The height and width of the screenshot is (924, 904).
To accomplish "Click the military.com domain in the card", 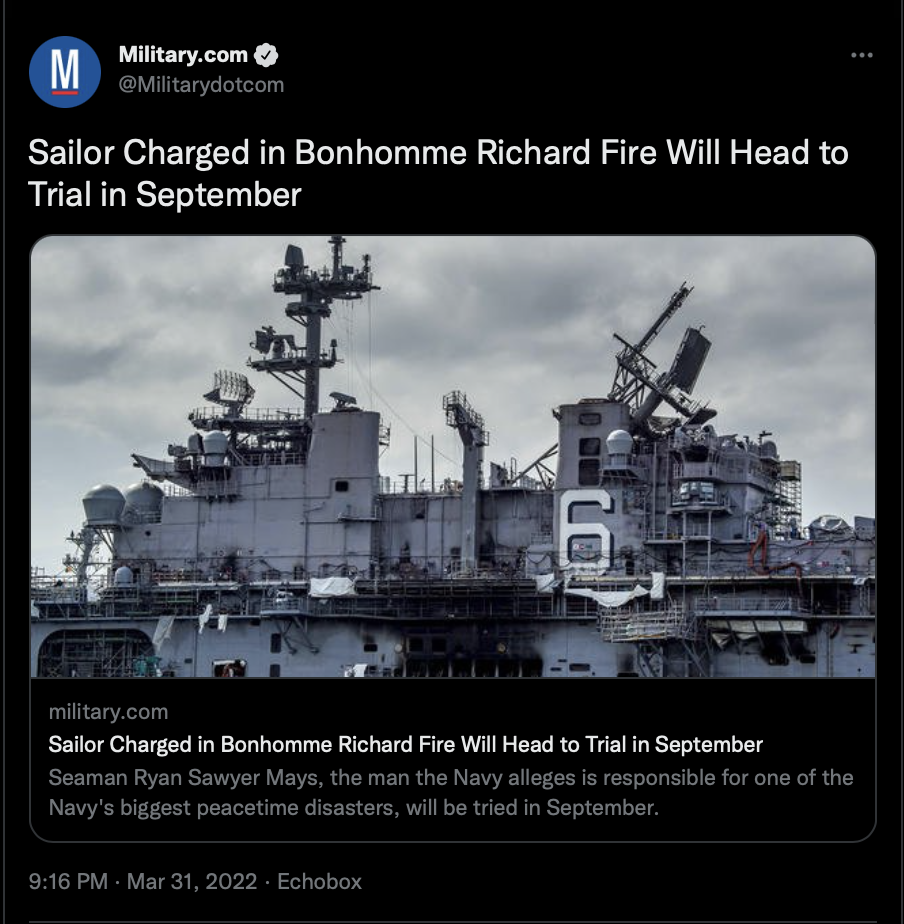I will (108, 712).
